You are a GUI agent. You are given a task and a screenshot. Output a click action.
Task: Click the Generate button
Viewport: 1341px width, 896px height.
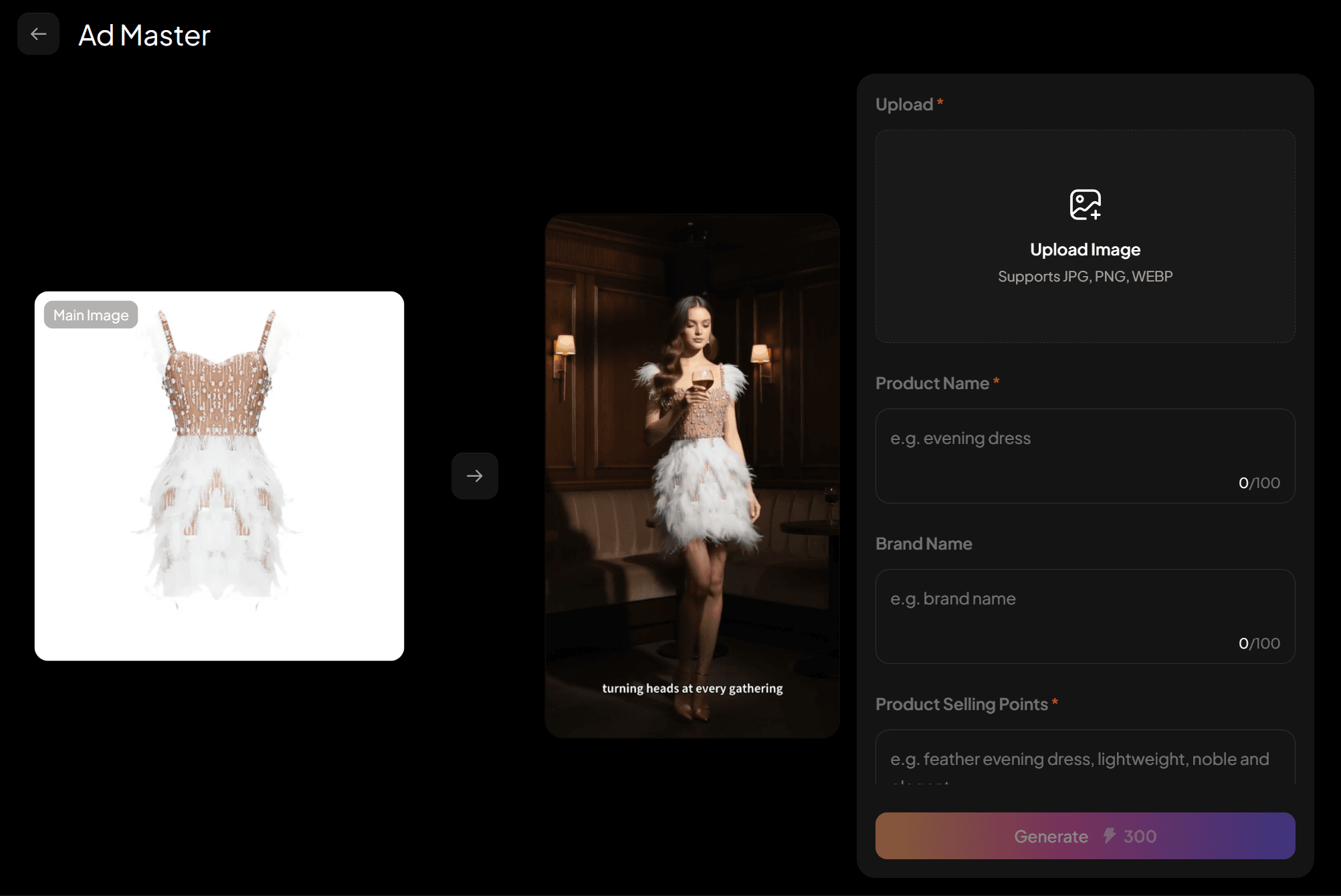tap(1050, 836)
